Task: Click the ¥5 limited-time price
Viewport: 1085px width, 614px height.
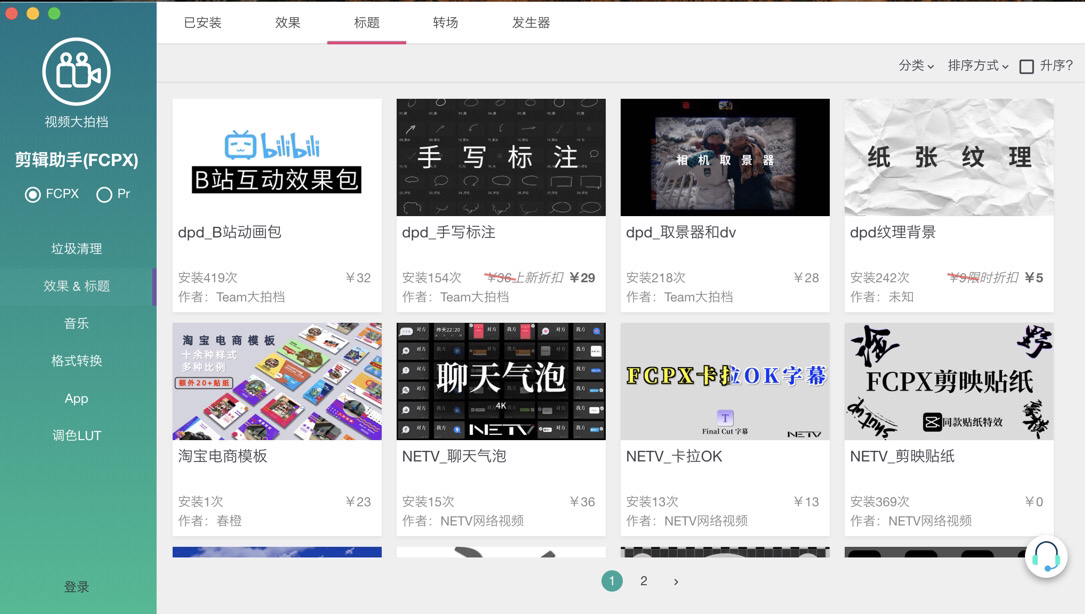Action: 1034,278
